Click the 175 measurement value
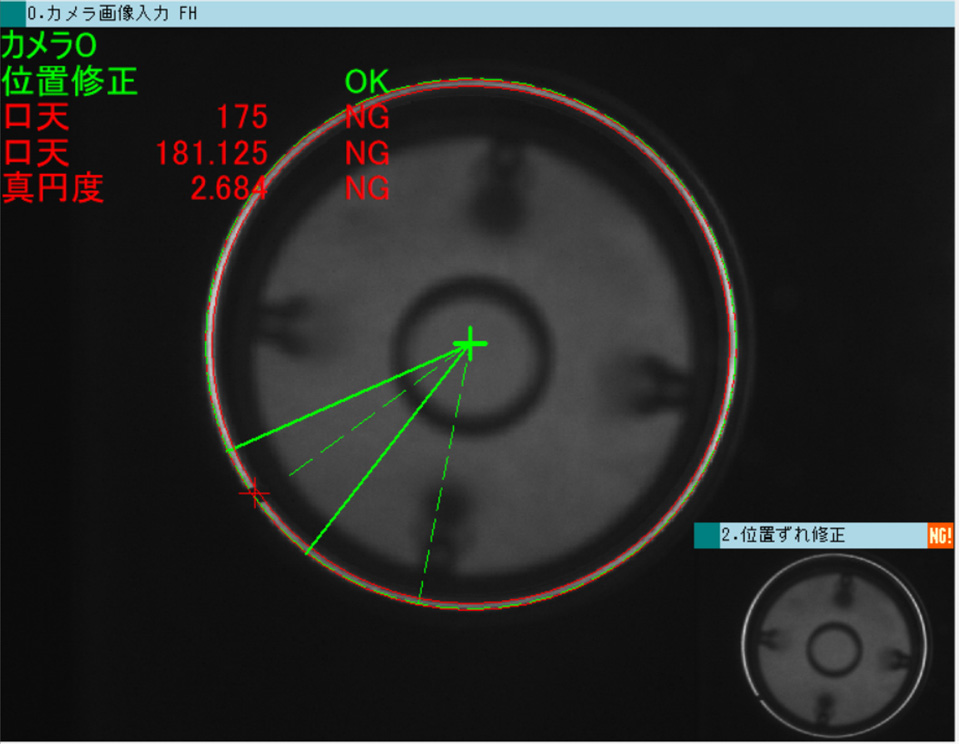 pos(241,118)
